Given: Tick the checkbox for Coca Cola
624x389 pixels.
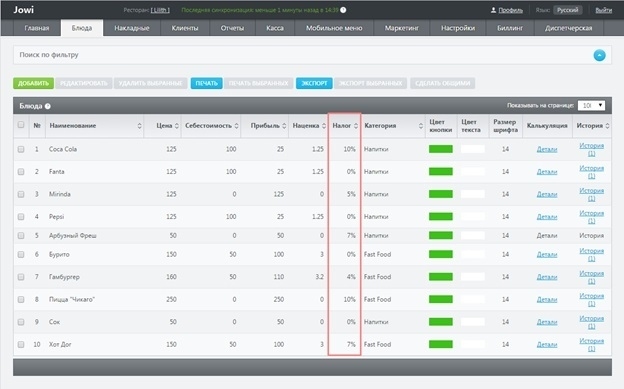Looking at the screenshot, I should pyautogui.click(x=21, y=149).
